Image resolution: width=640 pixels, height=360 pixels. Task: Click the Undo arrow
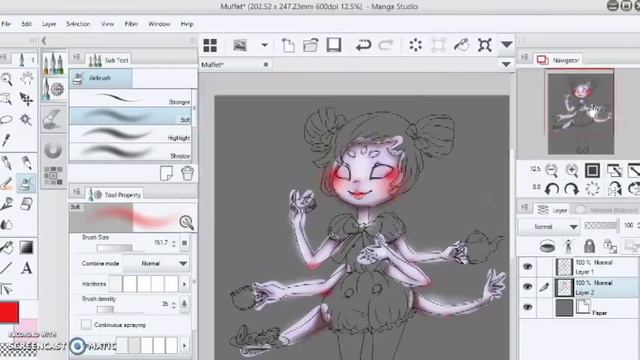click(363, 45)
